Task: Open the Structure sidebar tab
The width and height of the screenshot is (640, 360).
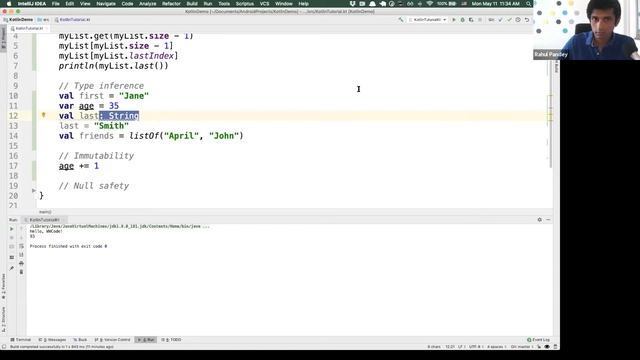Action: pos(3,320)
